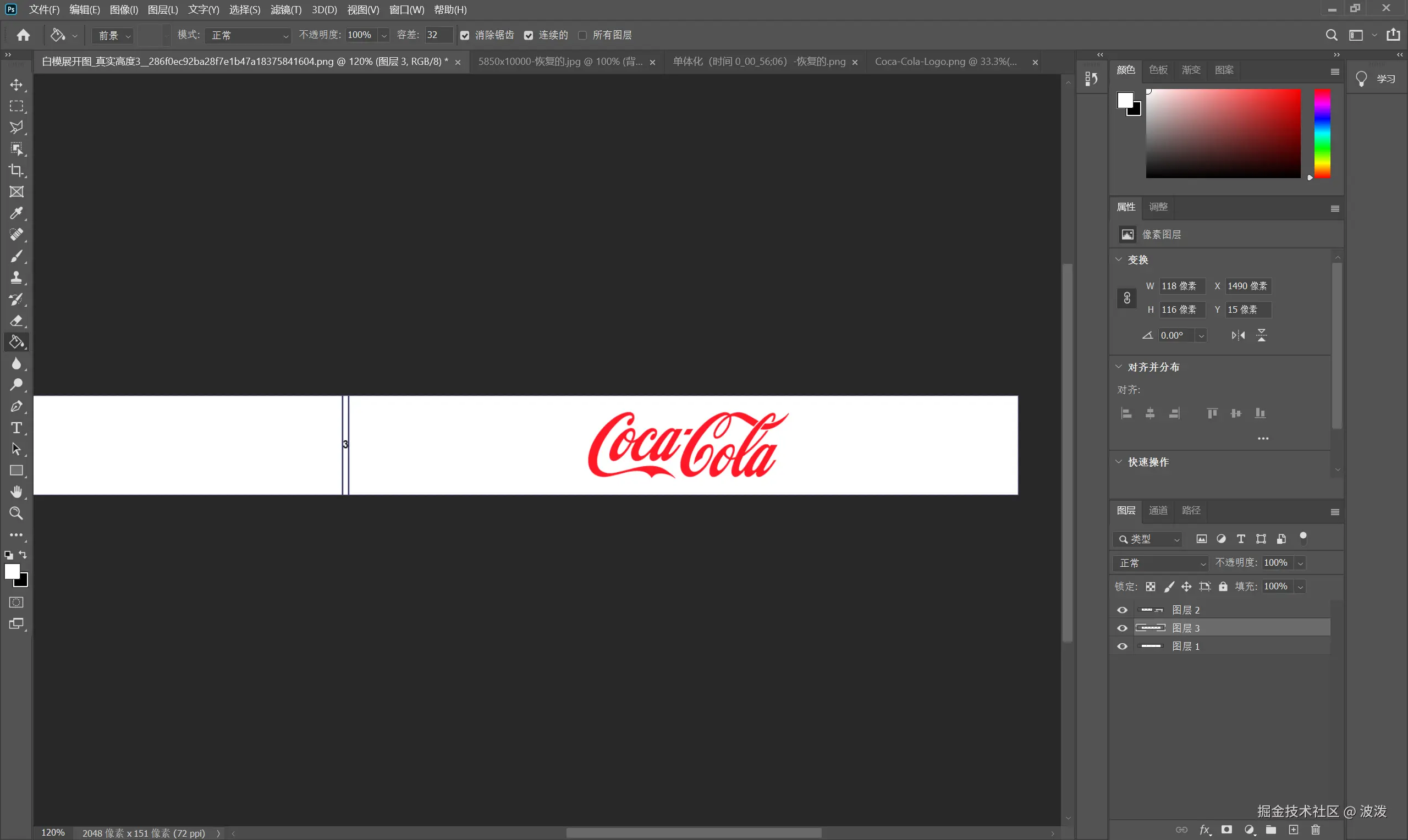Click the delete layer trash icon
This screenshot has width=1408, height=840.
pos(1315,830)
